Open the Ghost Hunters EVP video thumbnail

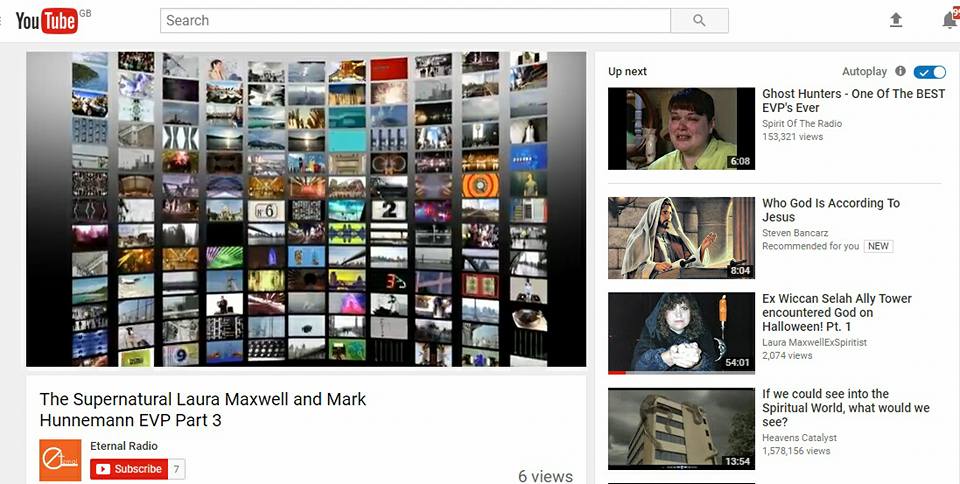tap(681, 128)
